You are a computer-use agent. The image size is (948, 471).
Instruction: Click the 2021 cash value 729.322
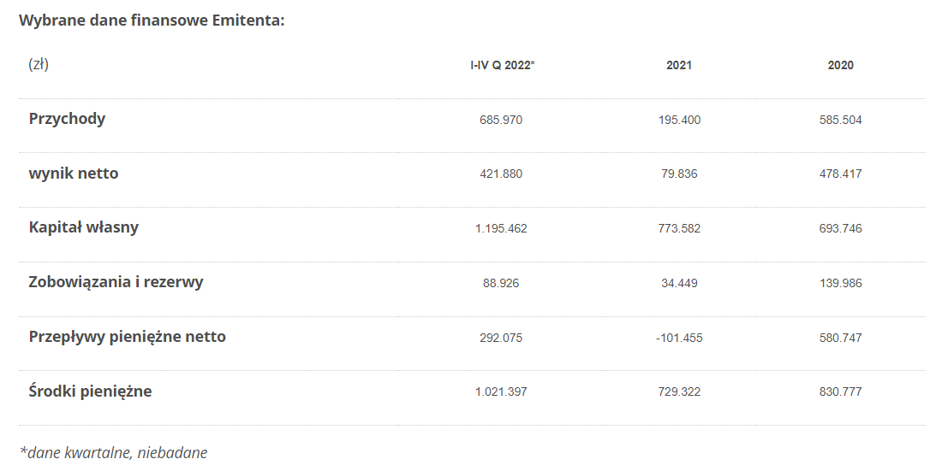click(x=679, y=392)
